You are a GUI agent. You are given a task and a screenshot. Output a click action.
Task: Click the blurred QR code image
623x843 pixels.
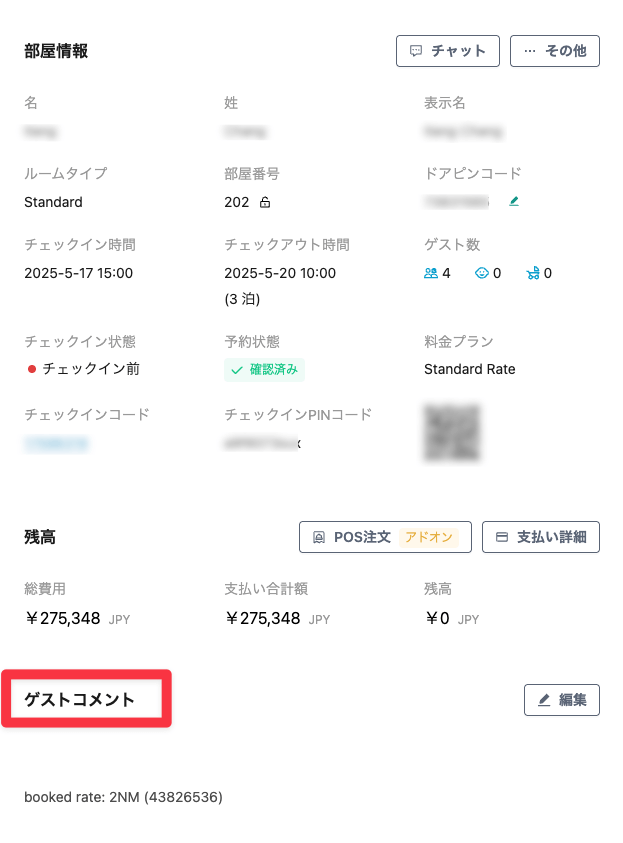452,433
